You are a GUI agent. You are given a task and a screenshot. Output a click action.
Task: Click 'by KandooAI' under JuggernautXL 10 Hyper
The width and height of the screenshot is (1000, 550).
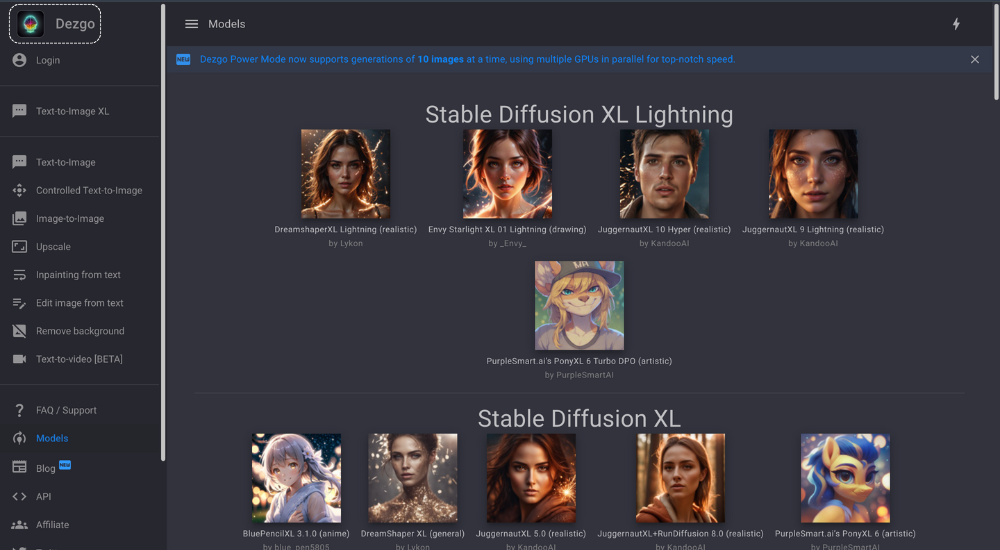[x=664, y=243]
